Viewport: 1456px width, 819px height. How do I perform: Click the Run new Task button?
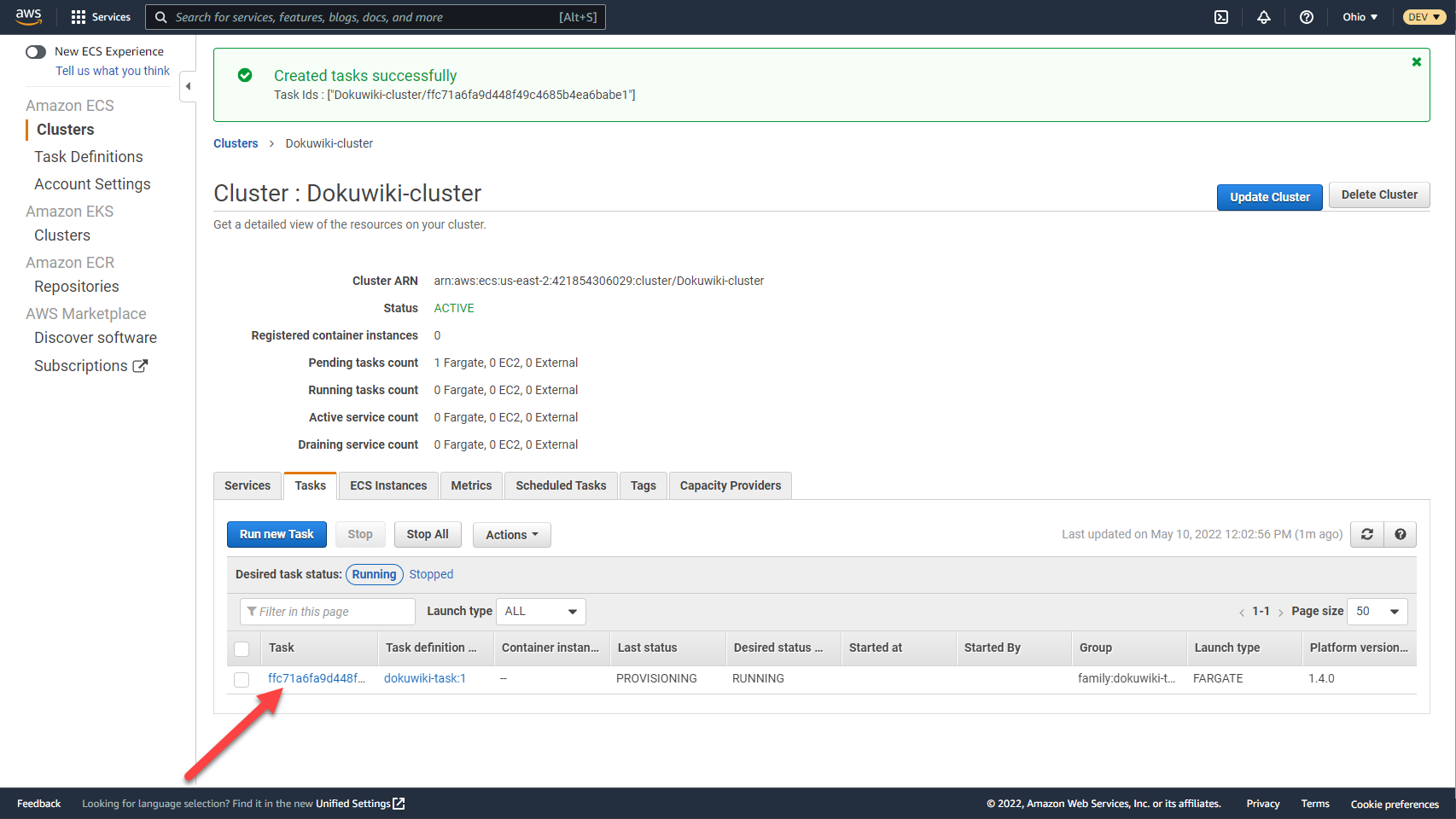(x=277, y=534)
